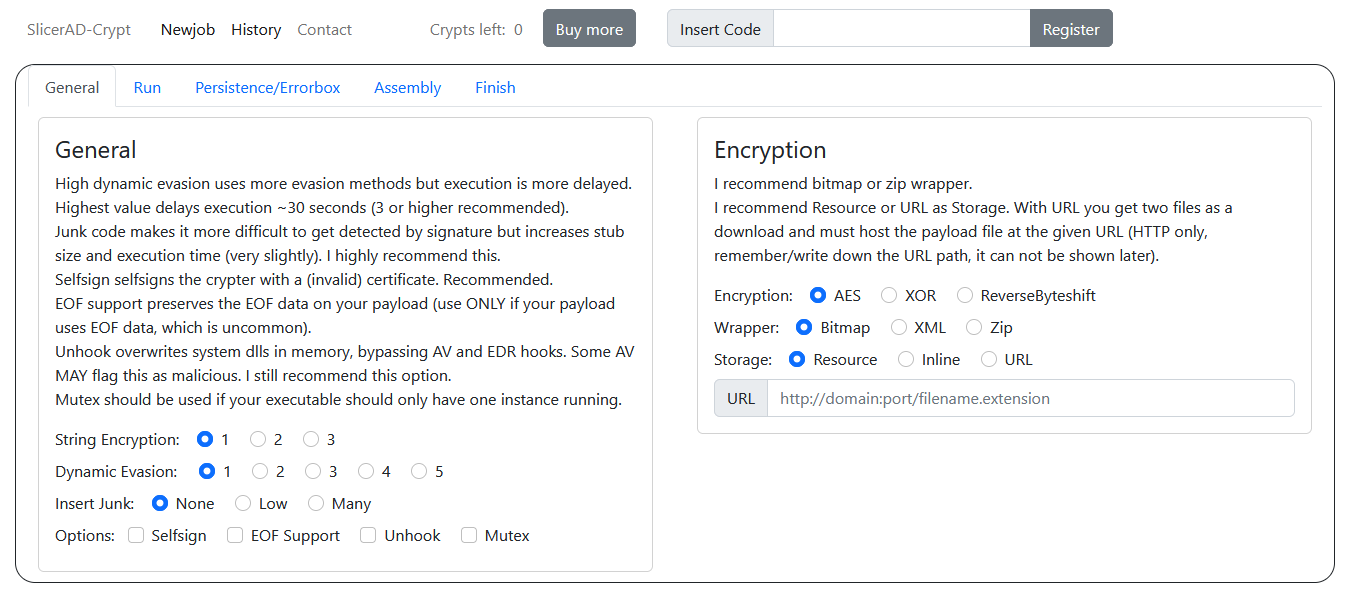Screen dimensions: 1345x590
Task: Switch to the Run tab
Action: (x=147, y=87)
